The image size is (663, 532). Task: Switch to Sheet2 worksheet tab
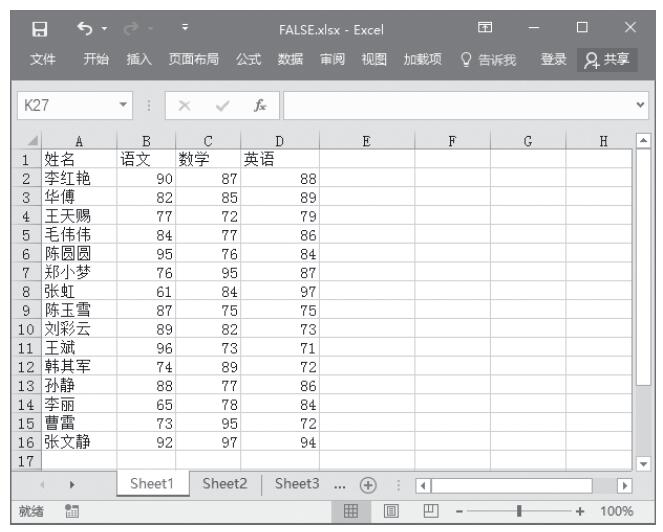pyautogui.click(x=224, y=484)
